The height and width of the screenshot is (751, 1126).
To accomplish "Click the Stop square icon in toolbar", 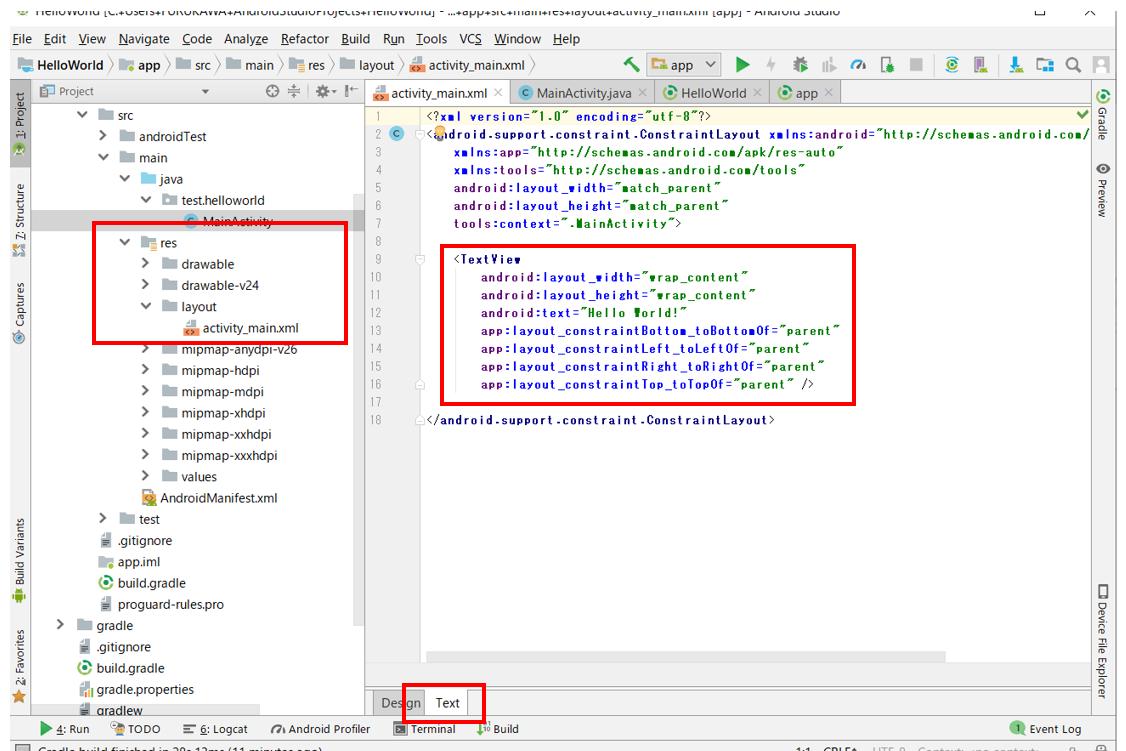I will (x=916, y=65).
